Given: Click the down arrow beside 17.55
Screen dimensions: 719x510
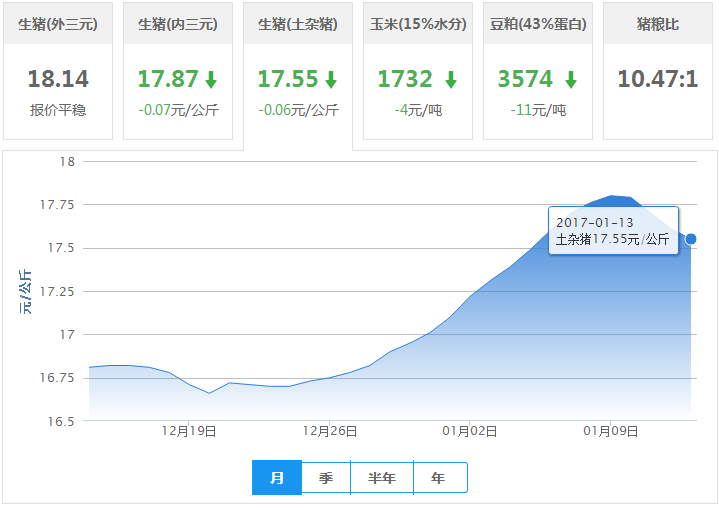Looking at the screenshot, I should point(331,79).
